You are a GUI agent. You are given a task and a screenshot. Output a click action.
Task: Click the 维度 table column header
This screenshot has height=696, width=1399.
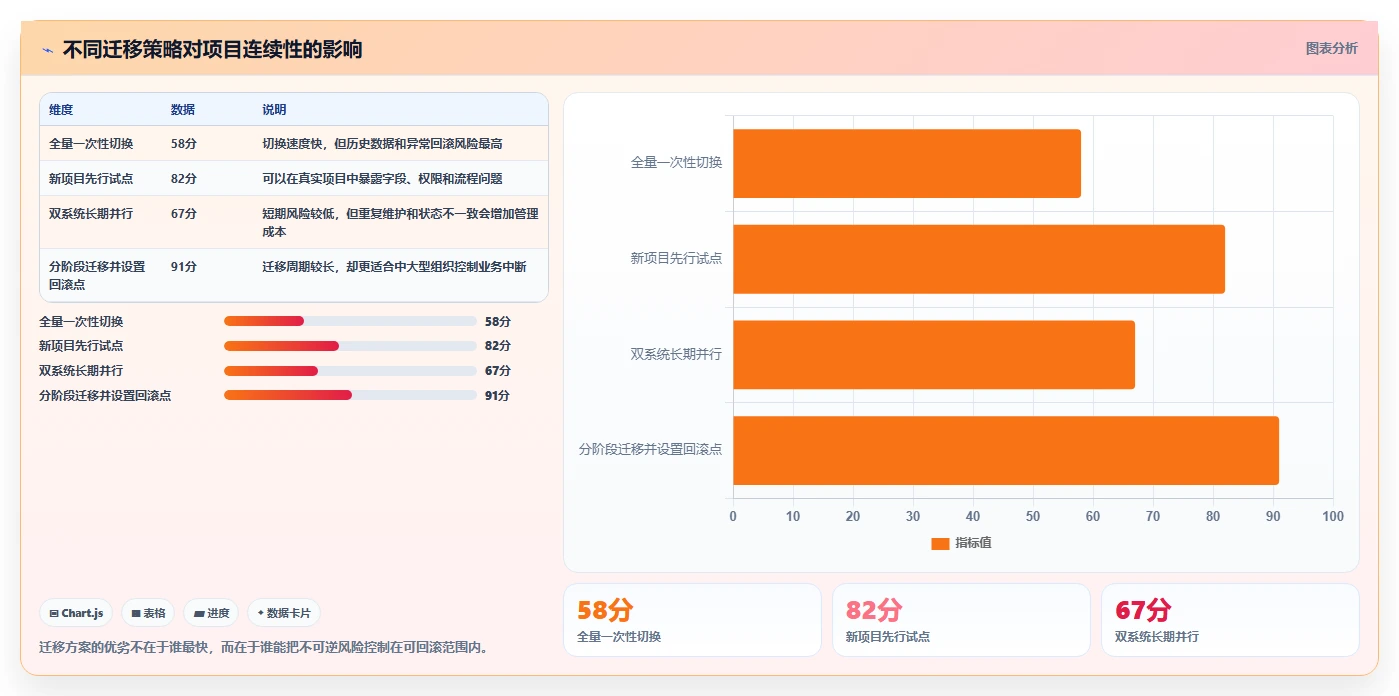point(61,110)
